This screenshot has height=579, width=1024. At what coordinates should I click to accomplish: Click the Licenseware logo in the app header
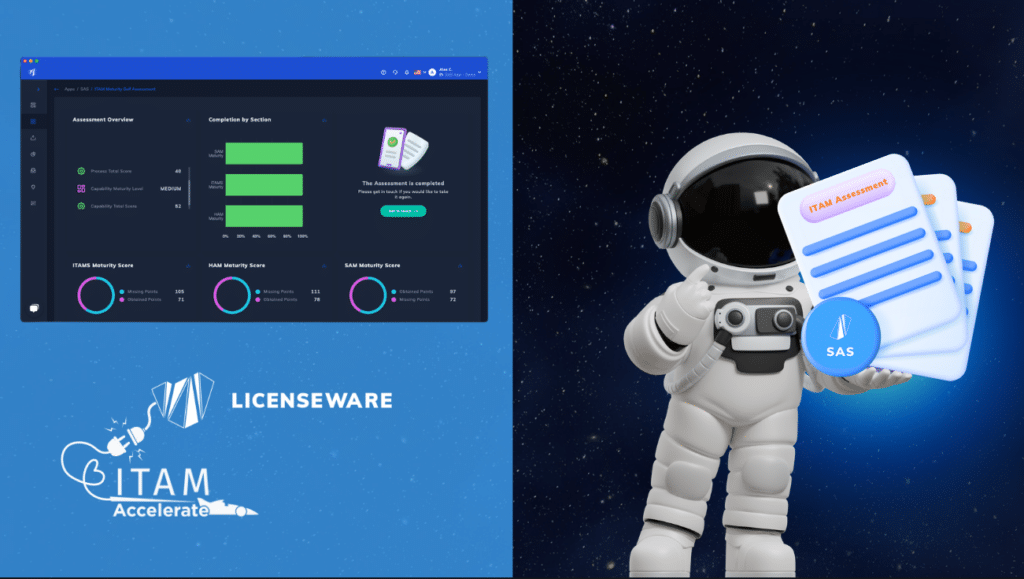[33, 72]
